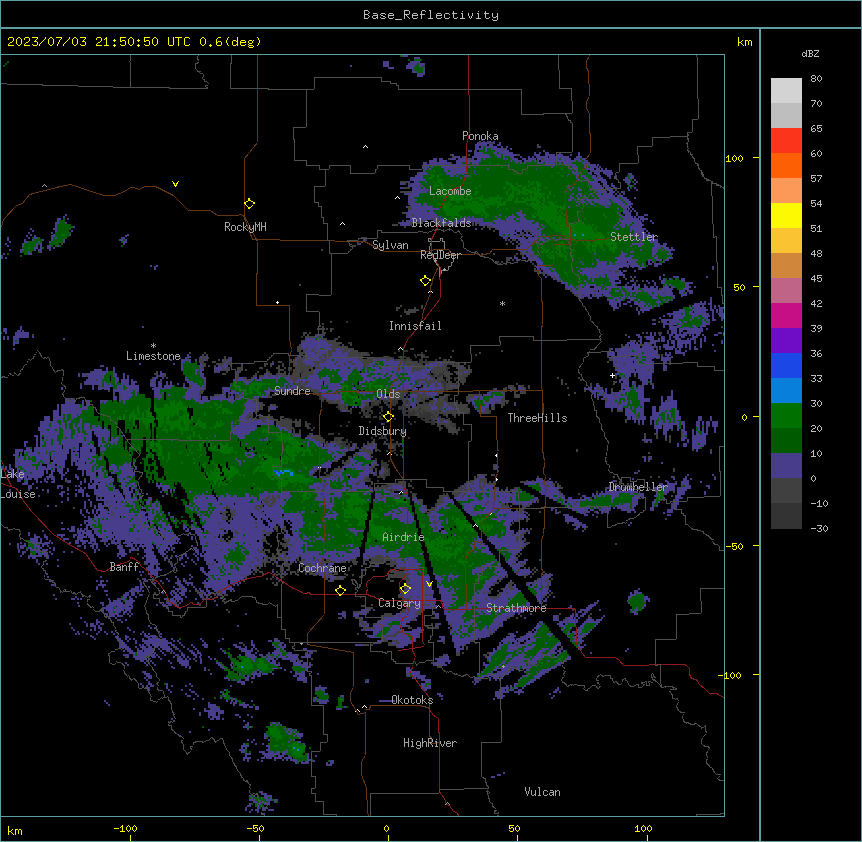Click the yellow diamond marker between Olds and Didsbury

pos(388,417)
